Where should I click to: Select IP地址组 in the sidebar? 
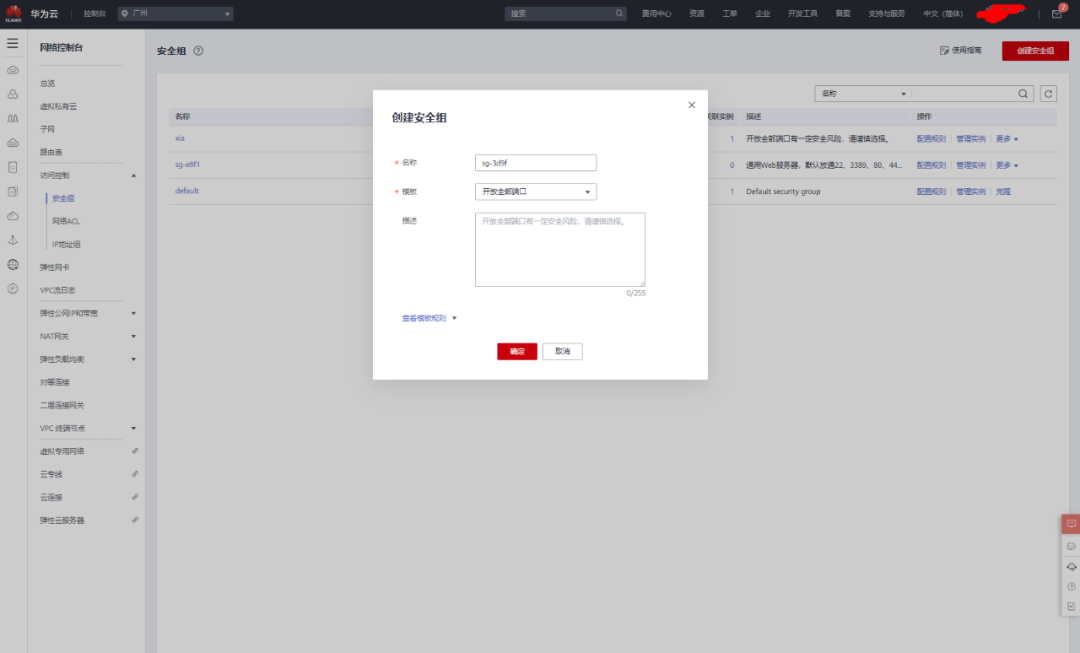[x=66, y=245]
